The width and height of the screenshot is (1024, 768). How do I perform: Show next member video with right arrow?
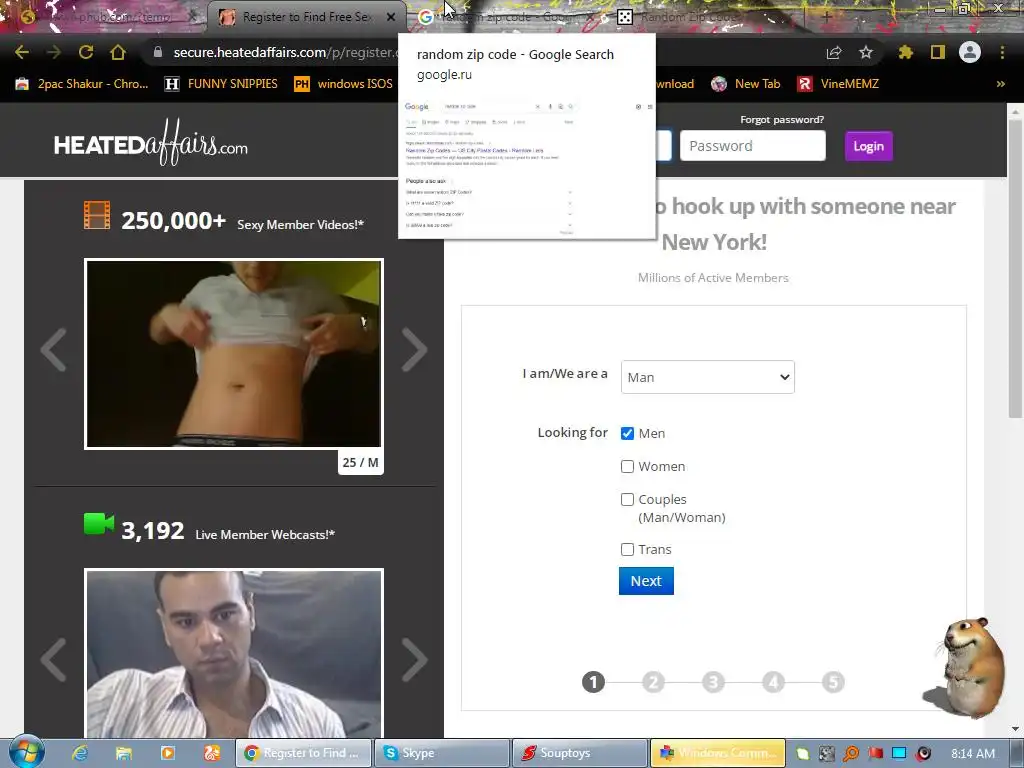(414, 350)
